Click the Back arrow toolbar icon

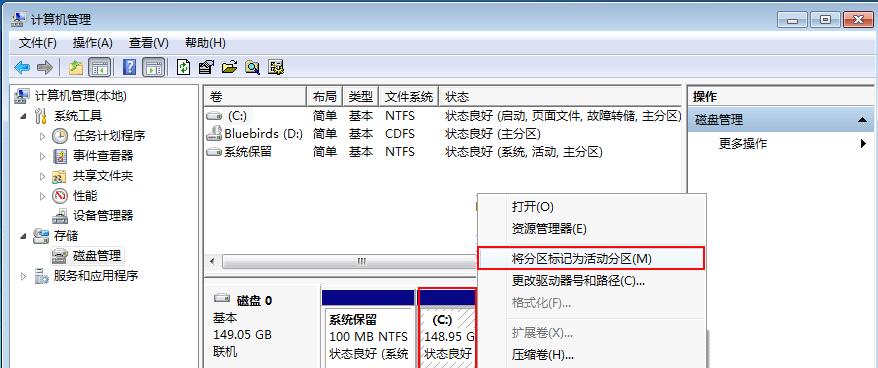22,68
